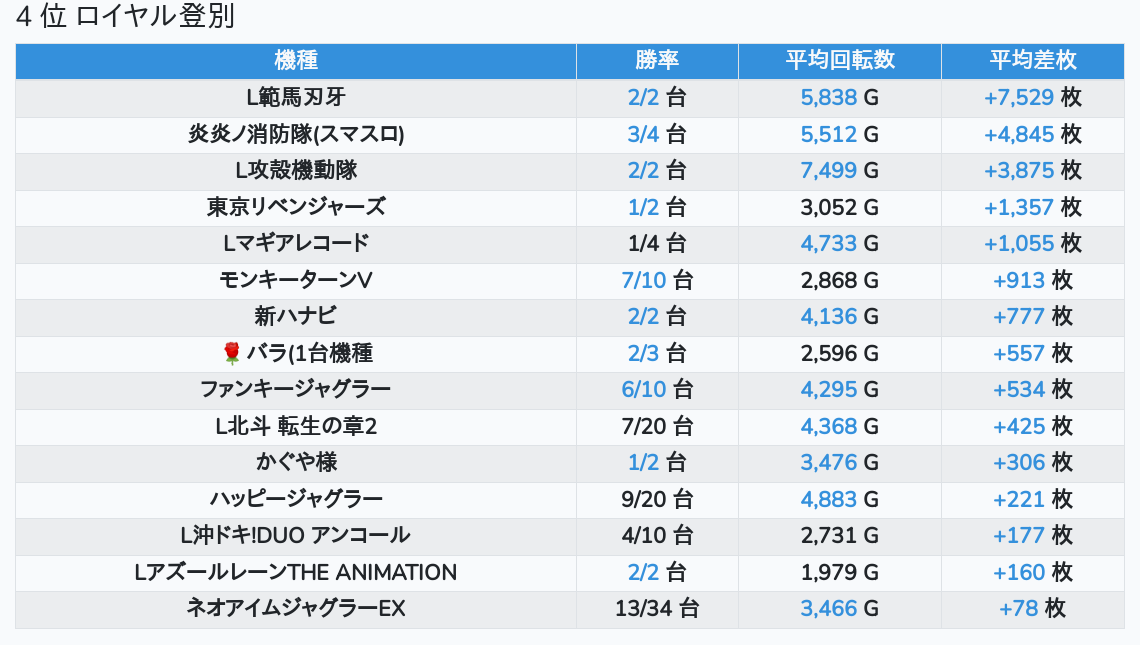Click the ハッピージャグラー machine name
Screen dimensions: 1140x645
pyautogui.click(x=296, y=499)
